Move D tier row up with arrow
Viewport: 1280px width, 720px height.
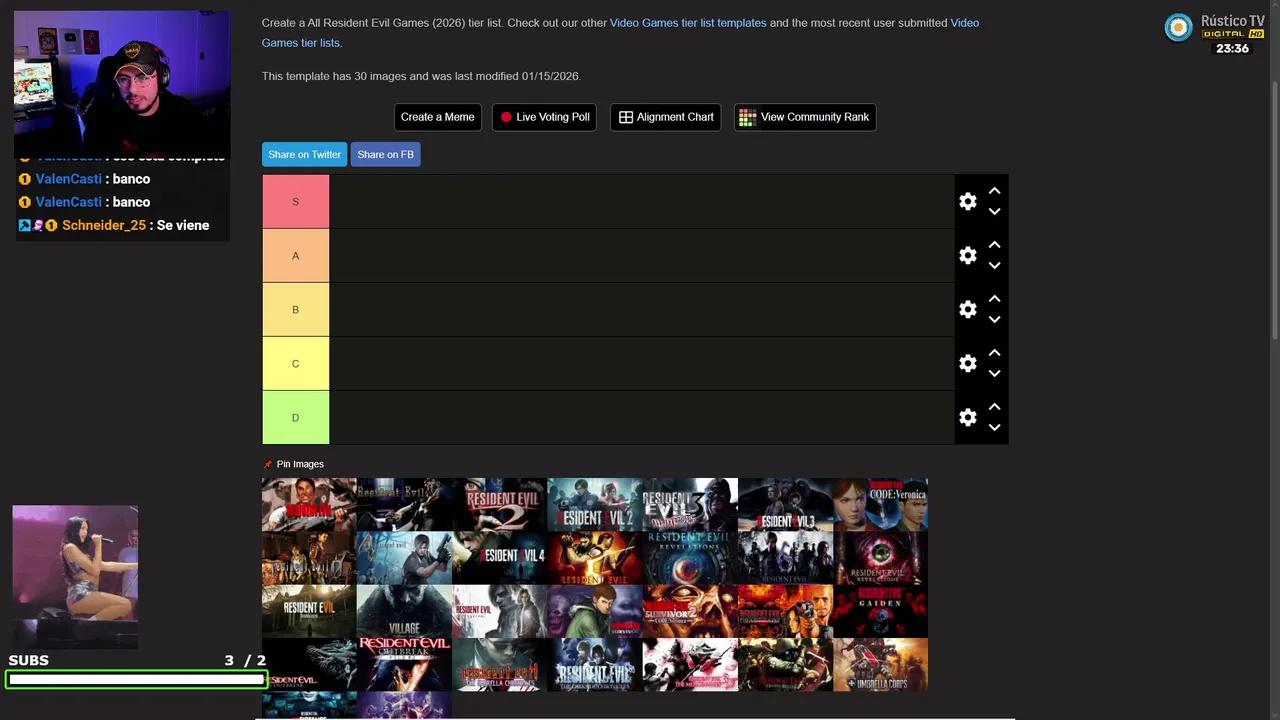point(994,407)
